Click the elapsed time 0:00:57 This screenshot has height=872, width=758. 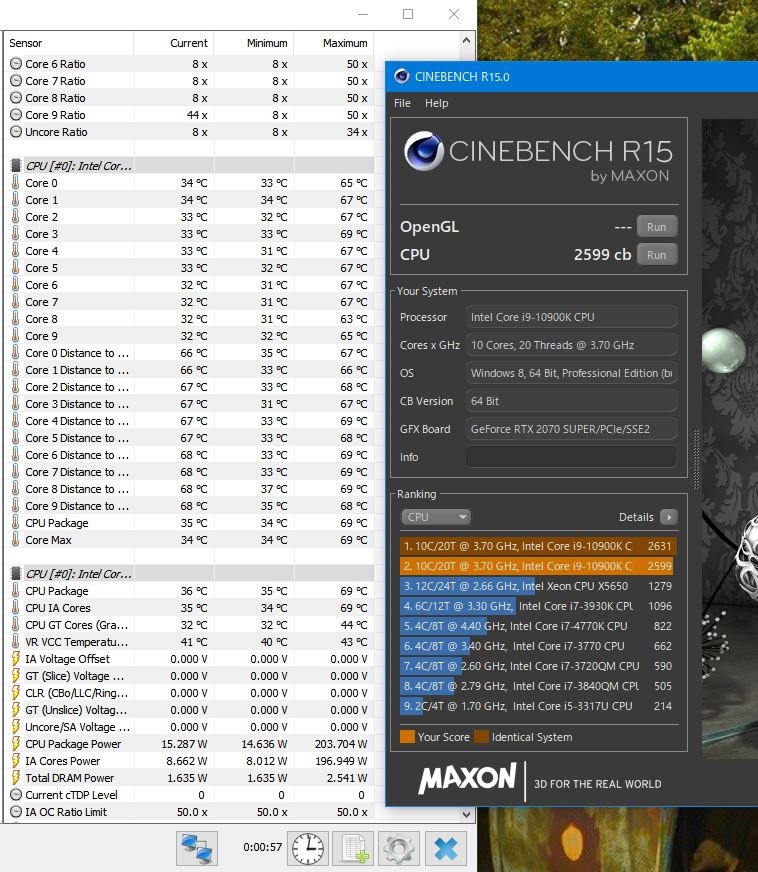pos(262,847)
